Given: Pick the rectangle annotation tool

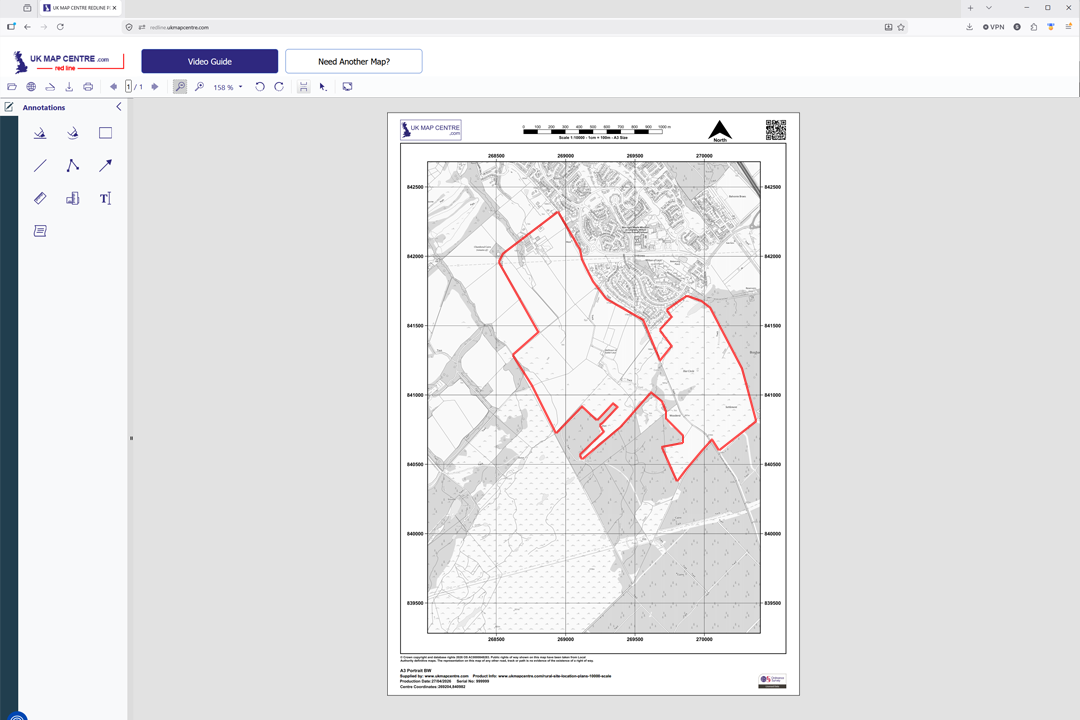Looking at the screenshot, I should pos(105,133).
